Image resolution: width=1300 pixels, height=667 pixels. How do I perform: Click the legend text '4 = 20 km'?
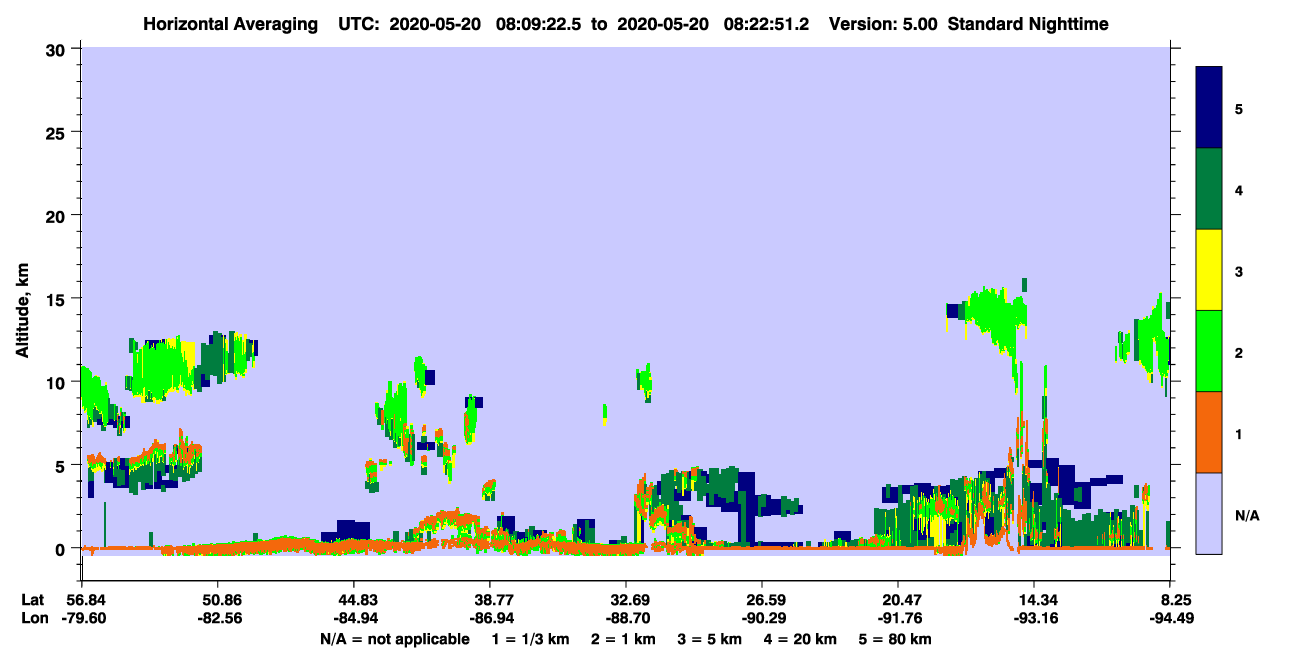(802, 639)
